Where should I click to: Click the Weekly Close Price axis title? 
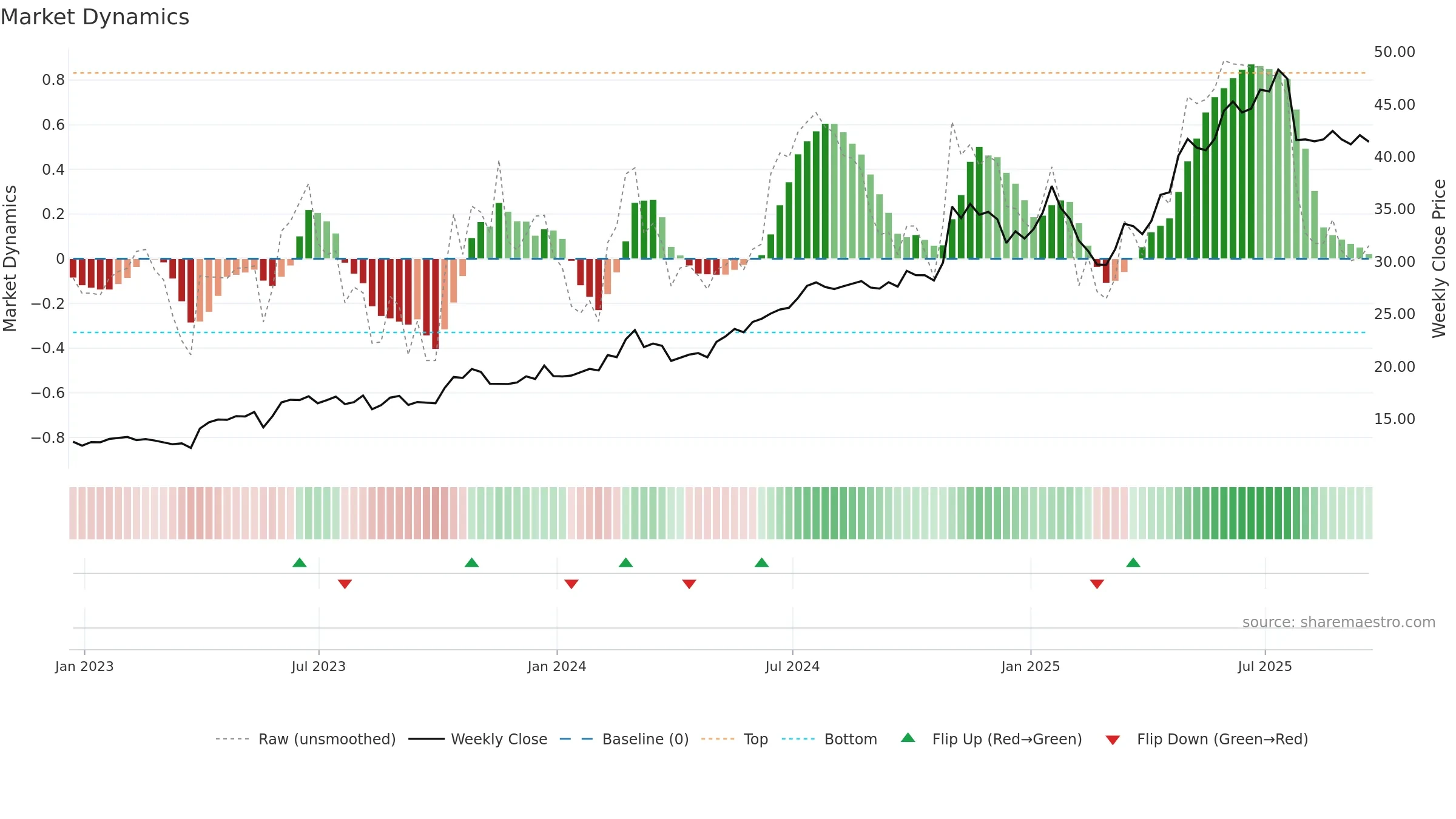[1439, 258]
